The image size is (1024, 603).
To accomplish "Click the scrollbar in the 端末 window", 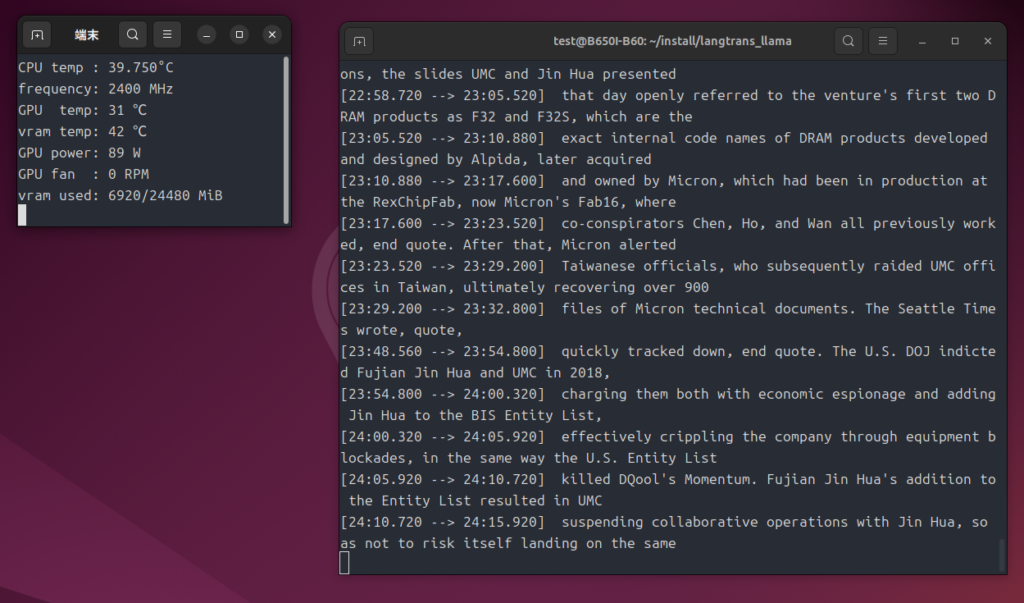I will click(x=286, y=140).
